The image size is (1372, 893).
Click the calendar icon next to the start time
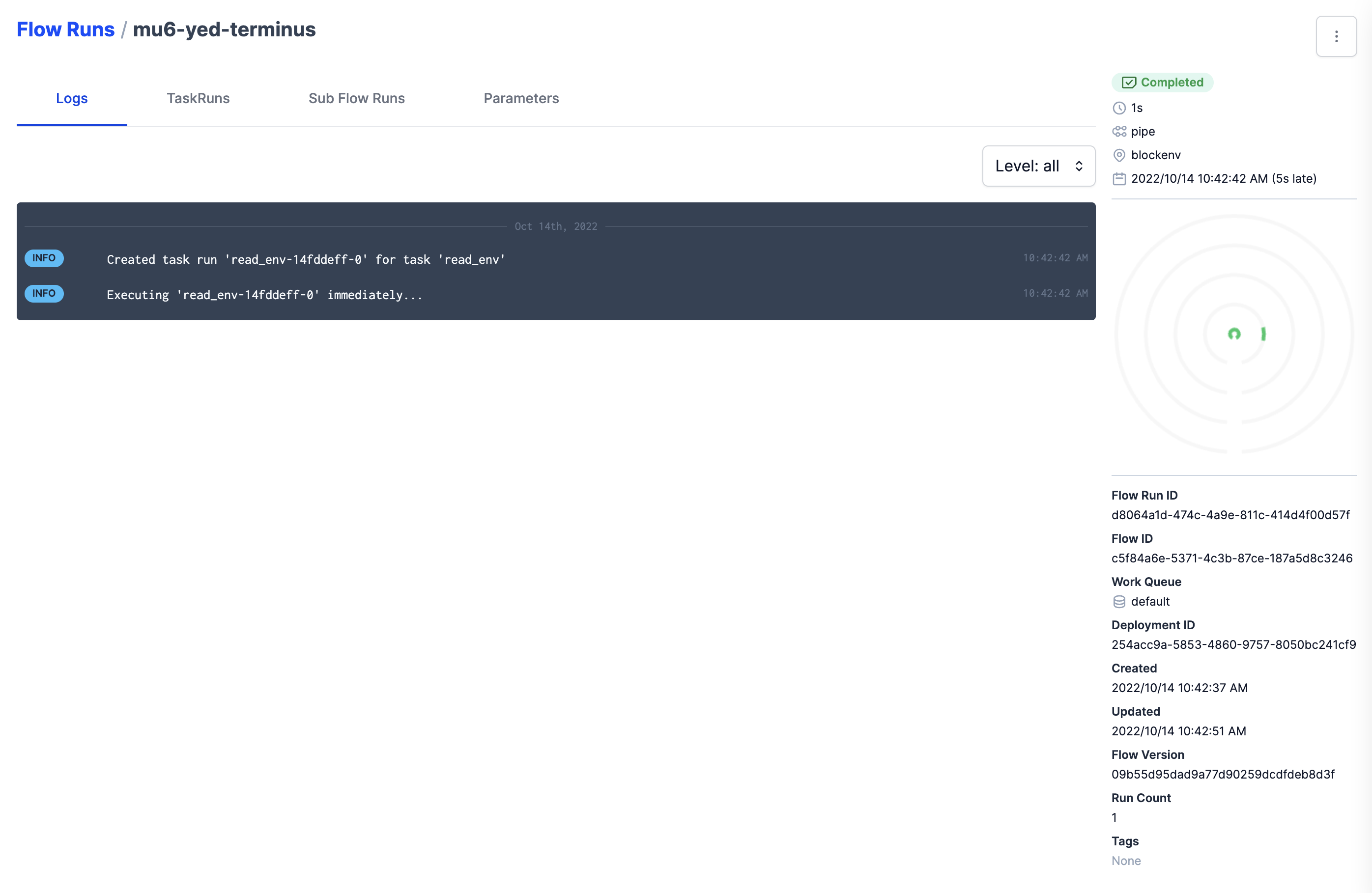(x=1119, y=179)
